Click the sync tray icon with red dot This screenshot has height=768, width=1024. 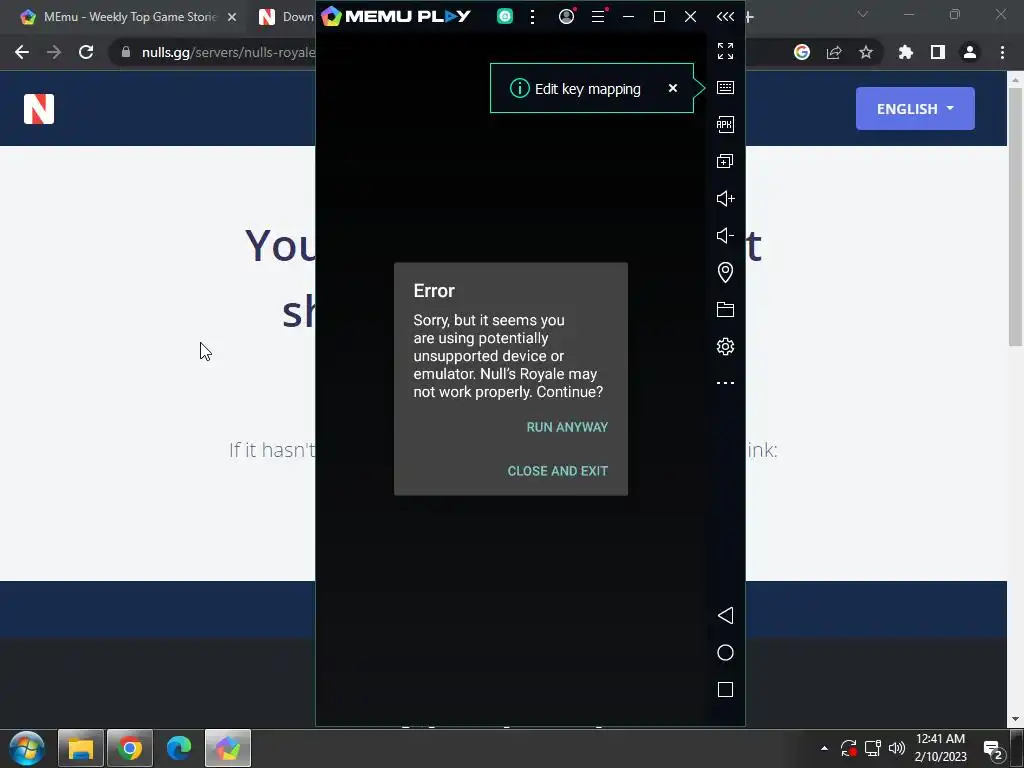(848, 748)
